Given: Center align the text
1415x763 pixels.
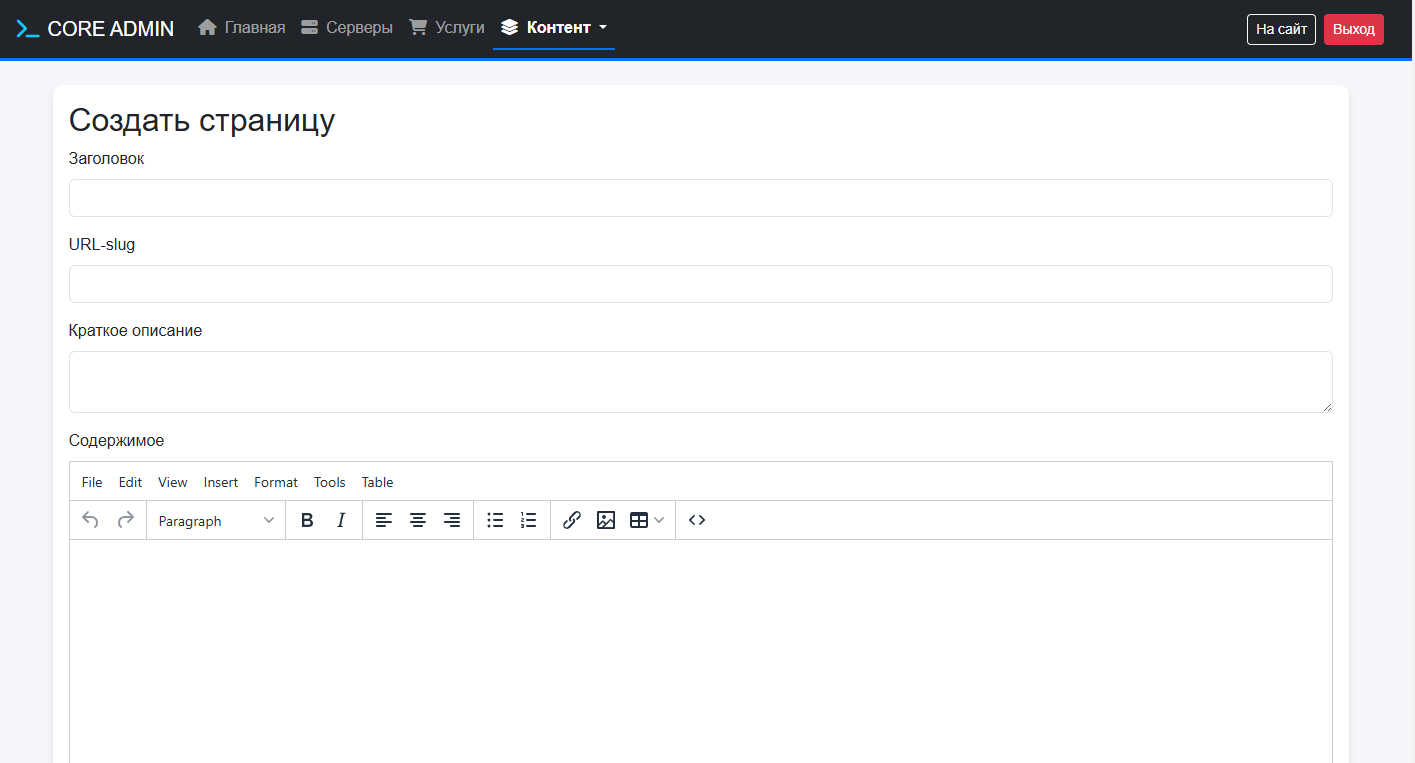Looking at the screenshot, I should click(418, 520).
